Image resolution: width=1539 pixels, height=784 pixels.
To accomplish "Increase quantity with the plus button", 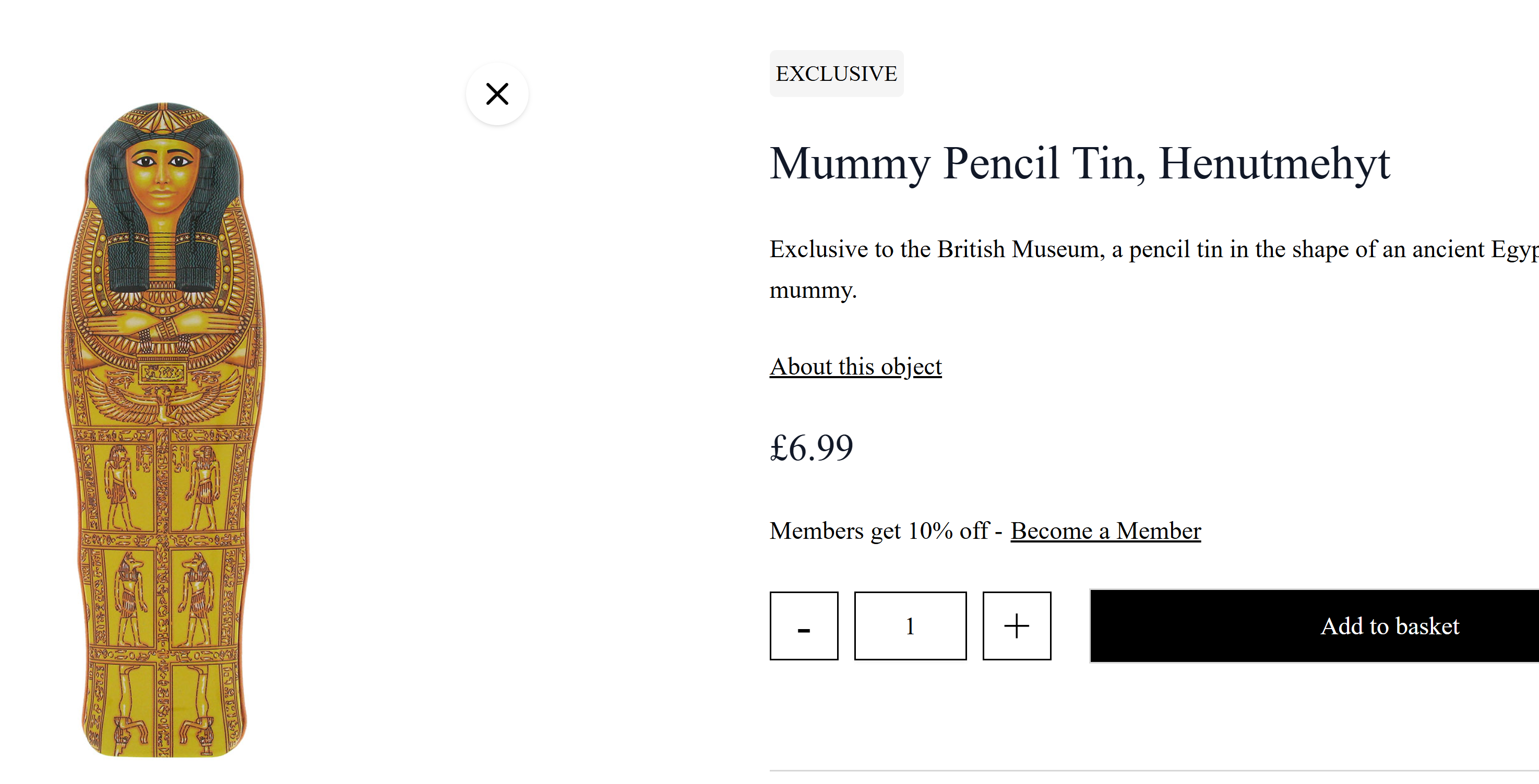I will pyautogui.click(x=1016, y=626).
